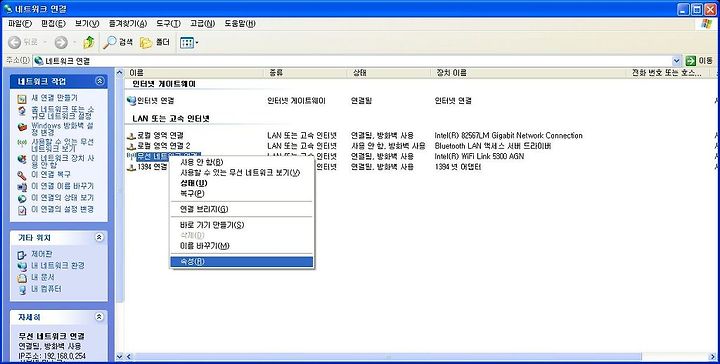
Task: Click 사용할 수 있는 무선 네트워크 보기 sidebar link
Action: pos(62,145)
